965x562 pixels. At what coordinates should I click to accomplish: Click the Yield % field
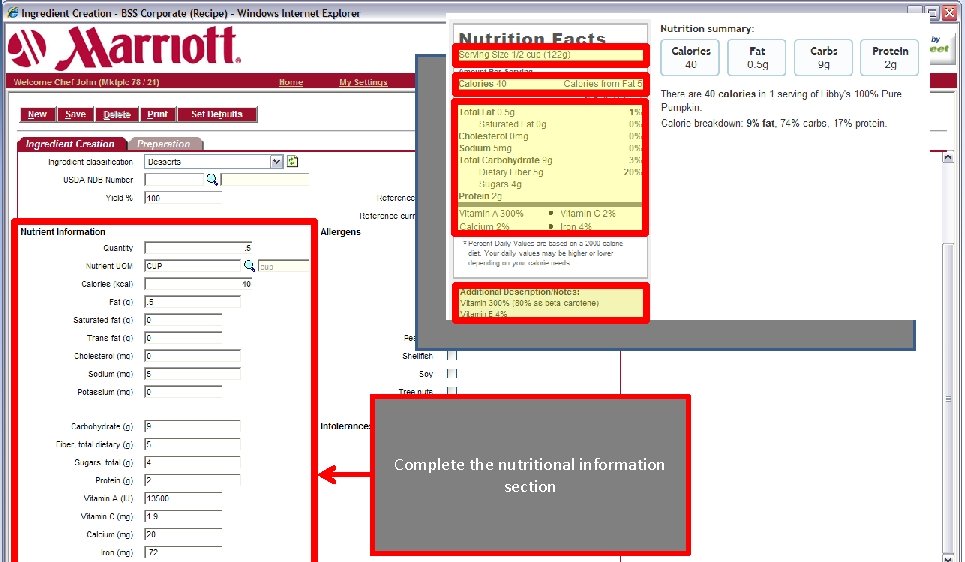point(183,198)
